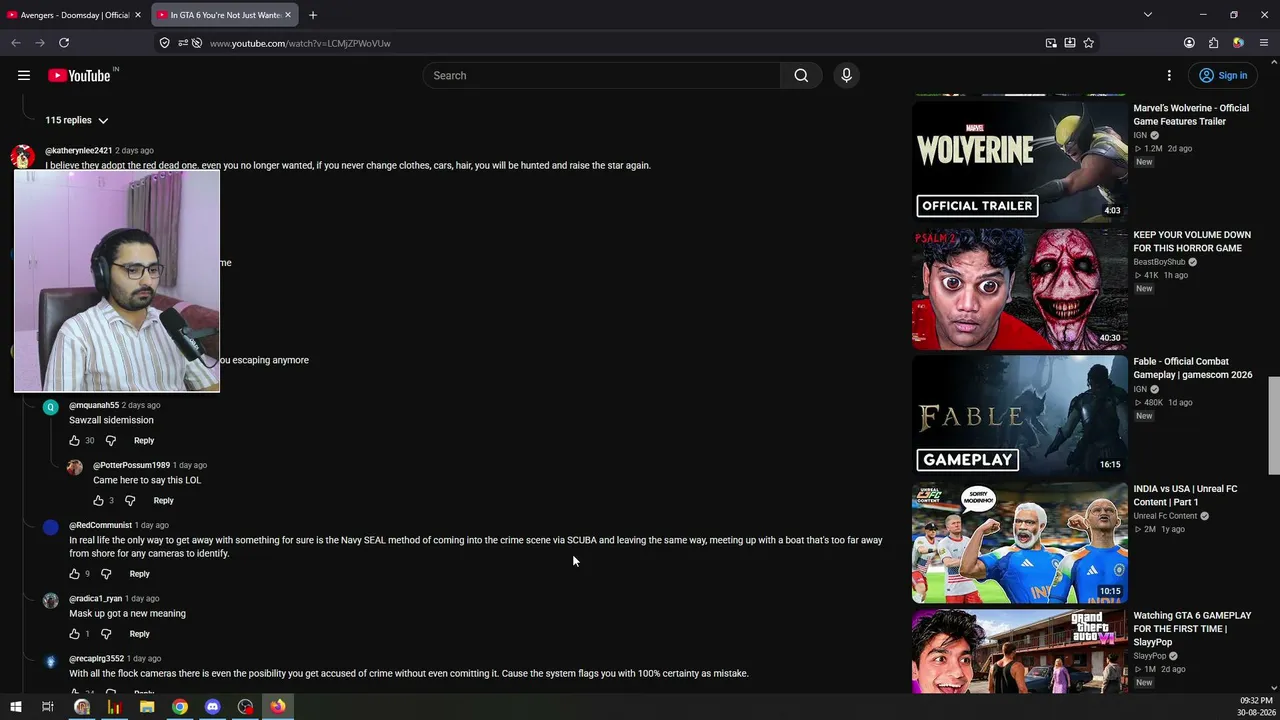Open the Firefox extensions puzzle icon
This screenshot has width=1280, height=720.
(x=1214, y=43)
